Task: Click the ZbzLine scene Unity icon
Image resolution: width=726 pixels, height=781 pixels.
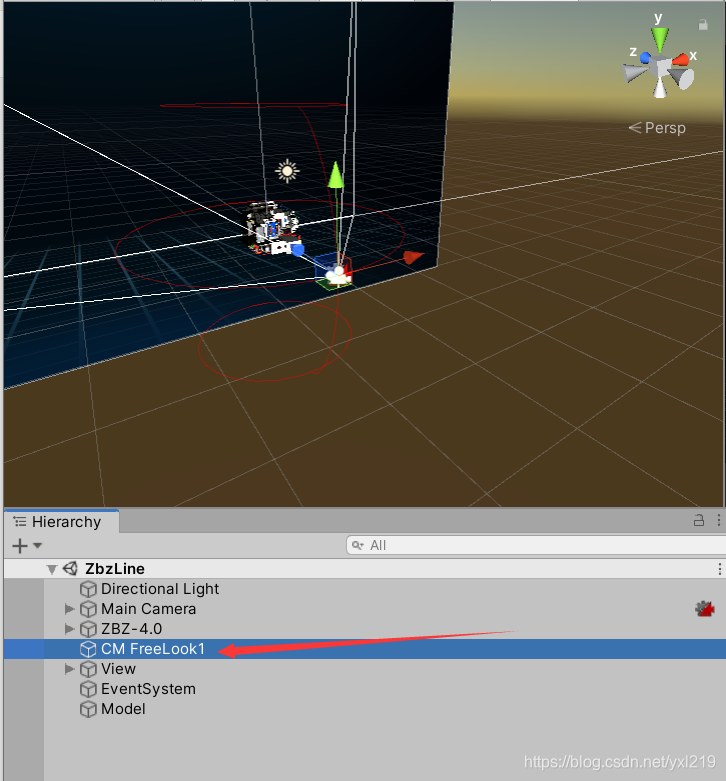Action: (70, 568)
